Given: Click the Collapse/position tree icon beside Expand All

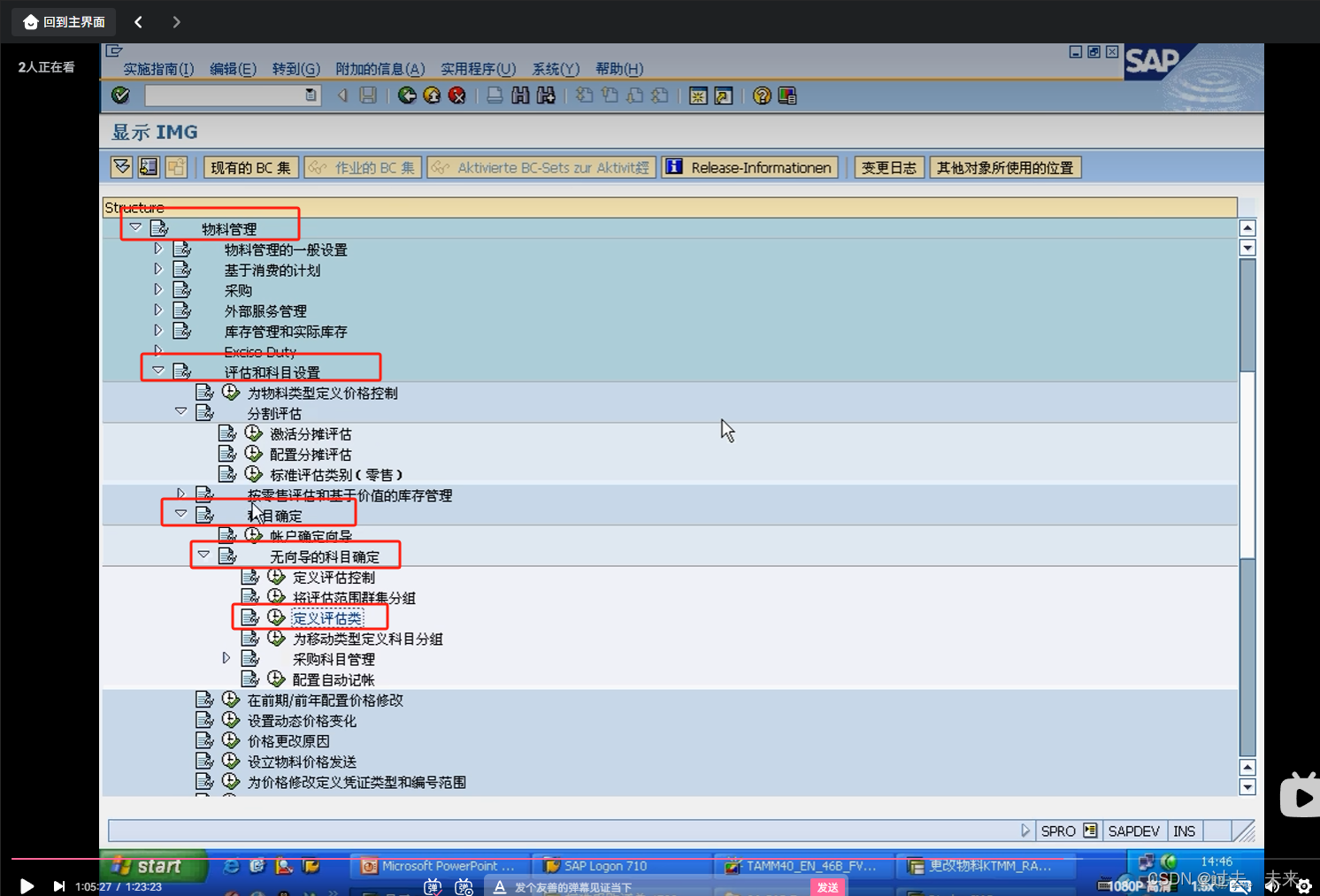Looking at the screenshot, I should [149, 167].
